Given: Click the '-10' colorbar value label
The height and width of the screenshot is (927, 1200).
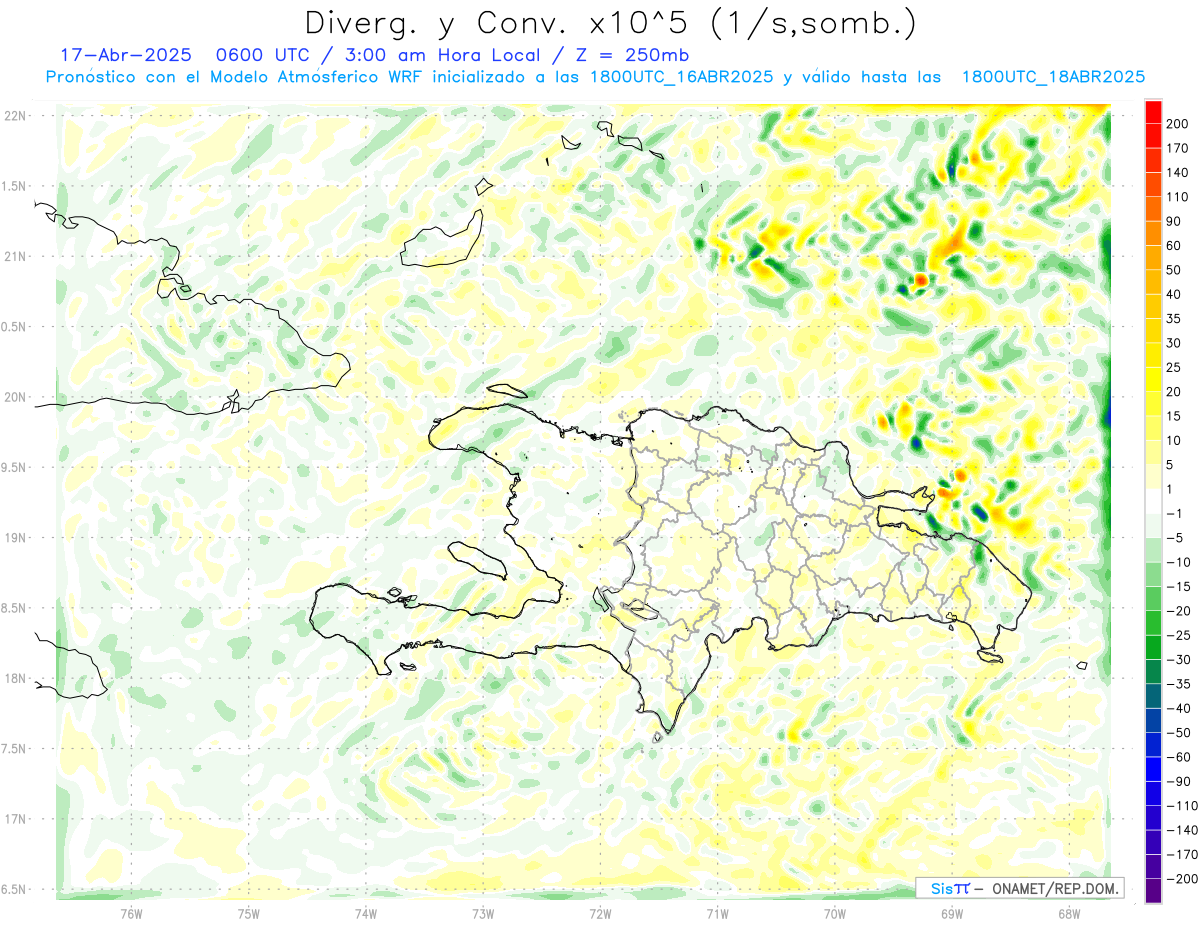Looking at the screenshot, I should point(1178,562).
